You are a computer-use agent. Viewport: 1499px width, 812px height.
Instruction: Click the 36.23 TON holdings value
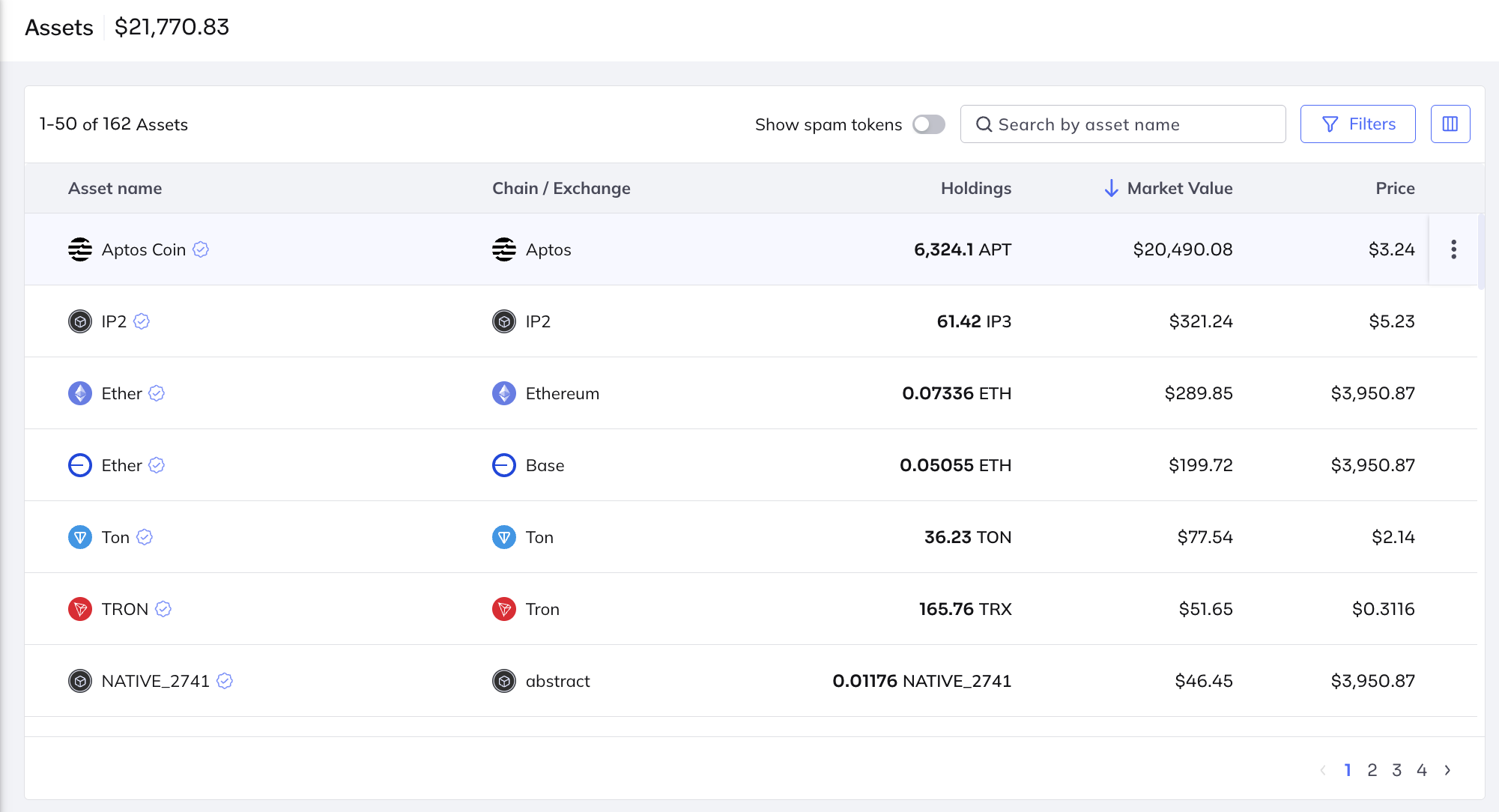point(968,537)
